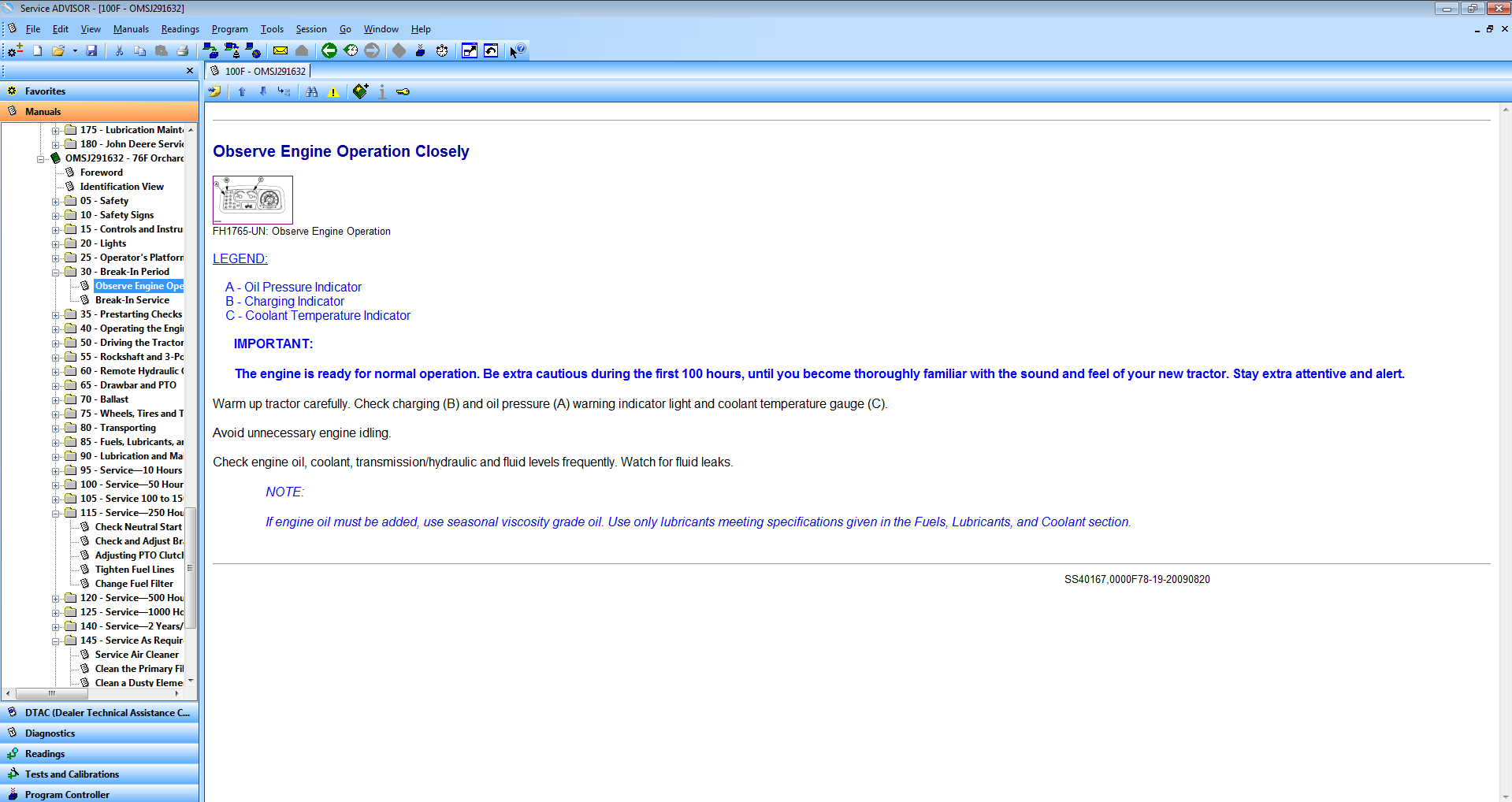Click the binoculars search icon
1512x802 pixels.
(x=312, y=92)
